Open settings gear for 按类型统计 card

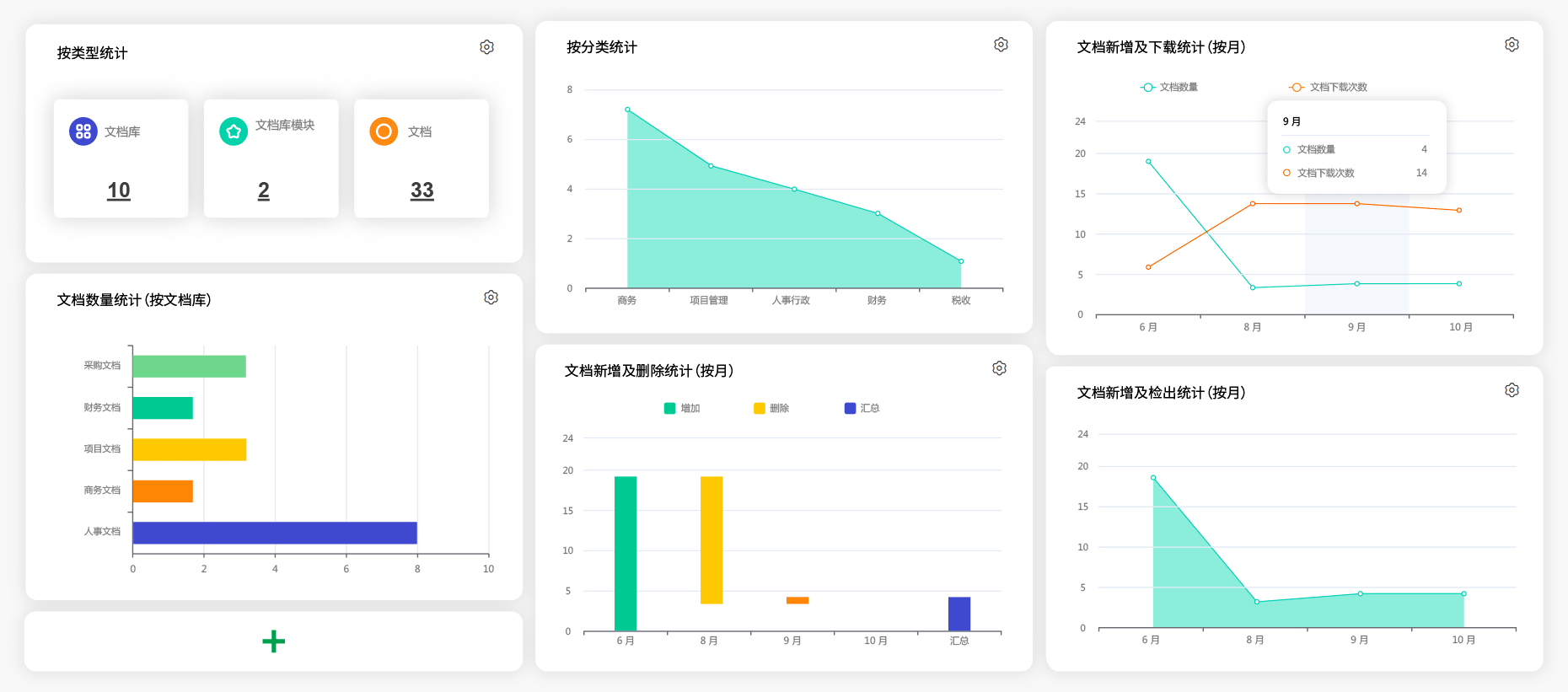[486, 47]
